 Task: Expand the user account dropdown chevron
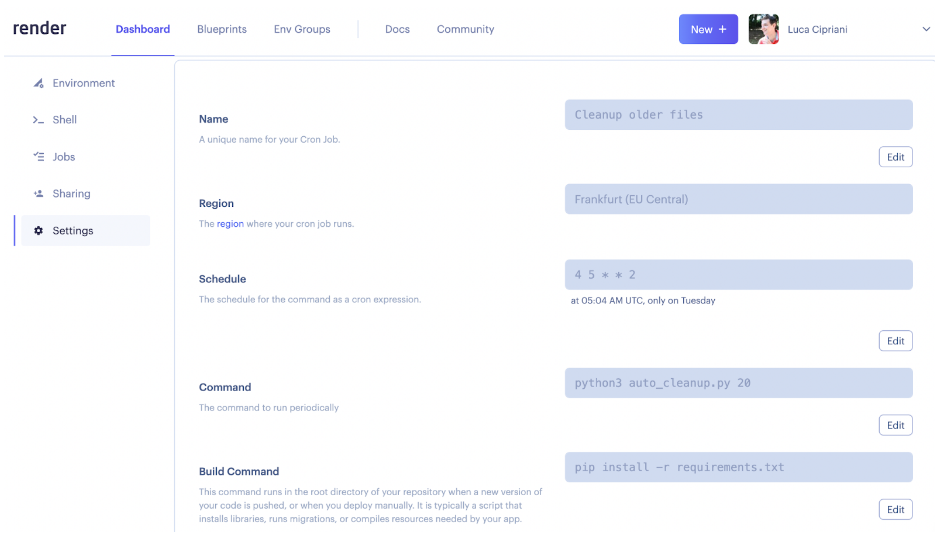point(925,30)
